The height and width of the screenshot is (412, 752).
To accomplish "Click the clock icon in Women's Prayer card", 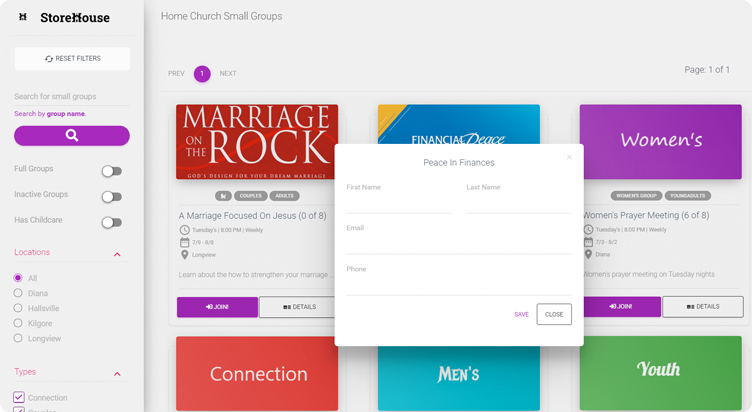I will click(x=588, y=229).
